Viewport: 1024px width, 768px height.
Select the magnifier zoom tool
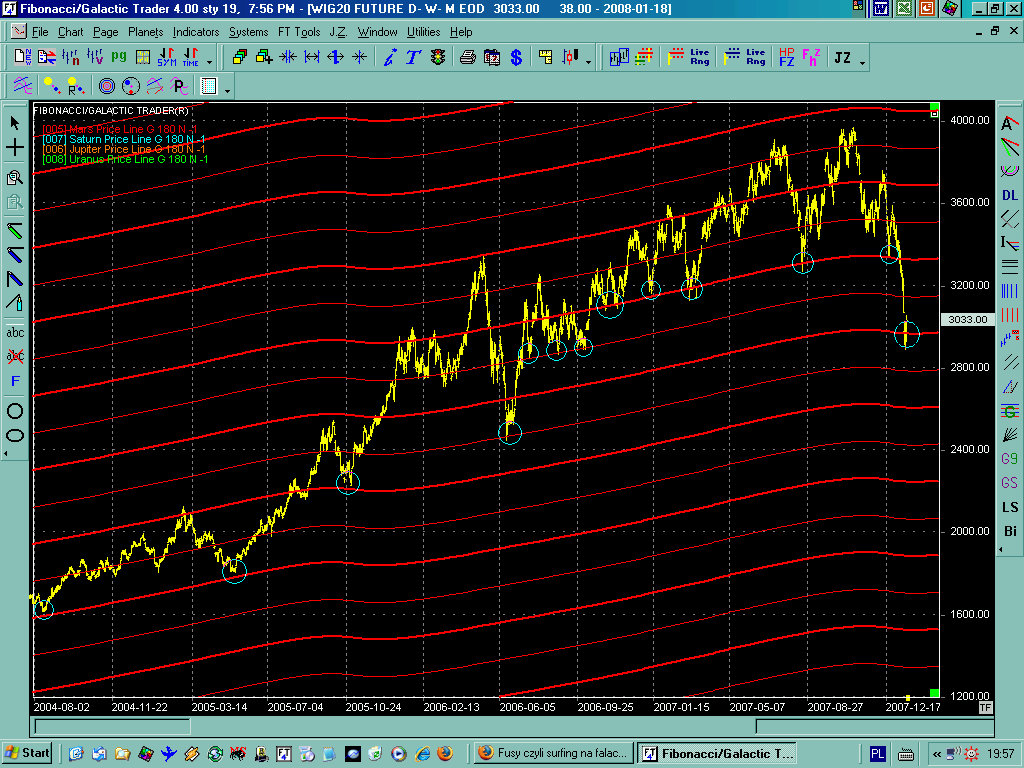click(x=15, y=178)
